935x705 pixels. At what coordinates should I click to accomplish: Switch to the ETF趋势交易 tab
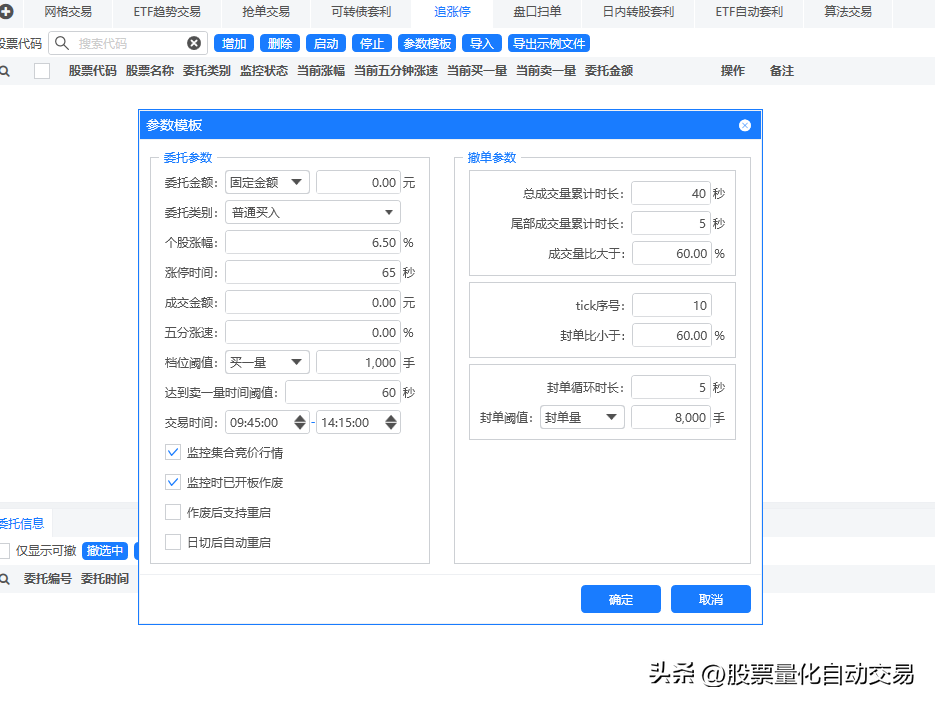click(167, 12)
